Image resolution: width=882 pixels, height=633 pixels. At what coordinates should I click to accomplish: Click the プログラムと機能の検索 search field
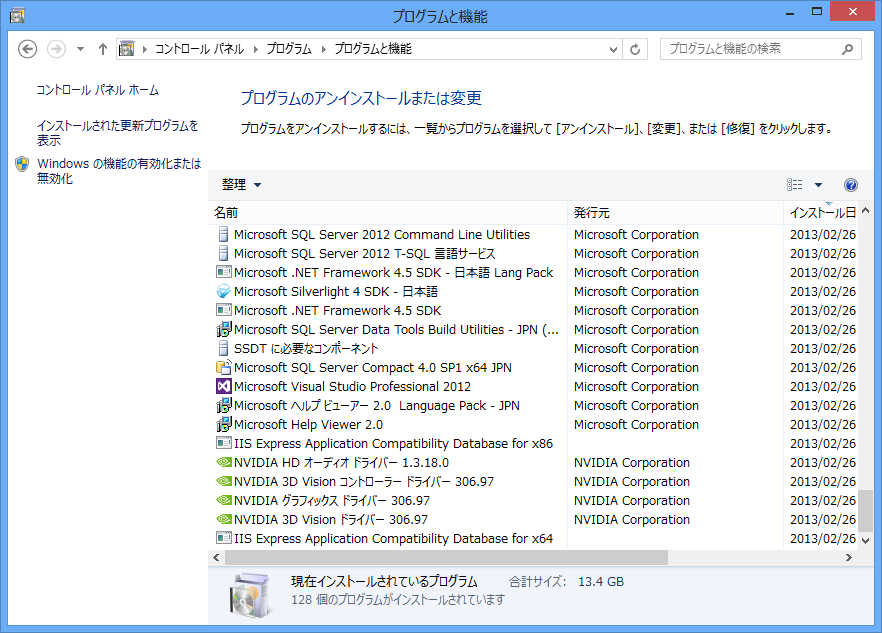(752, 49)
